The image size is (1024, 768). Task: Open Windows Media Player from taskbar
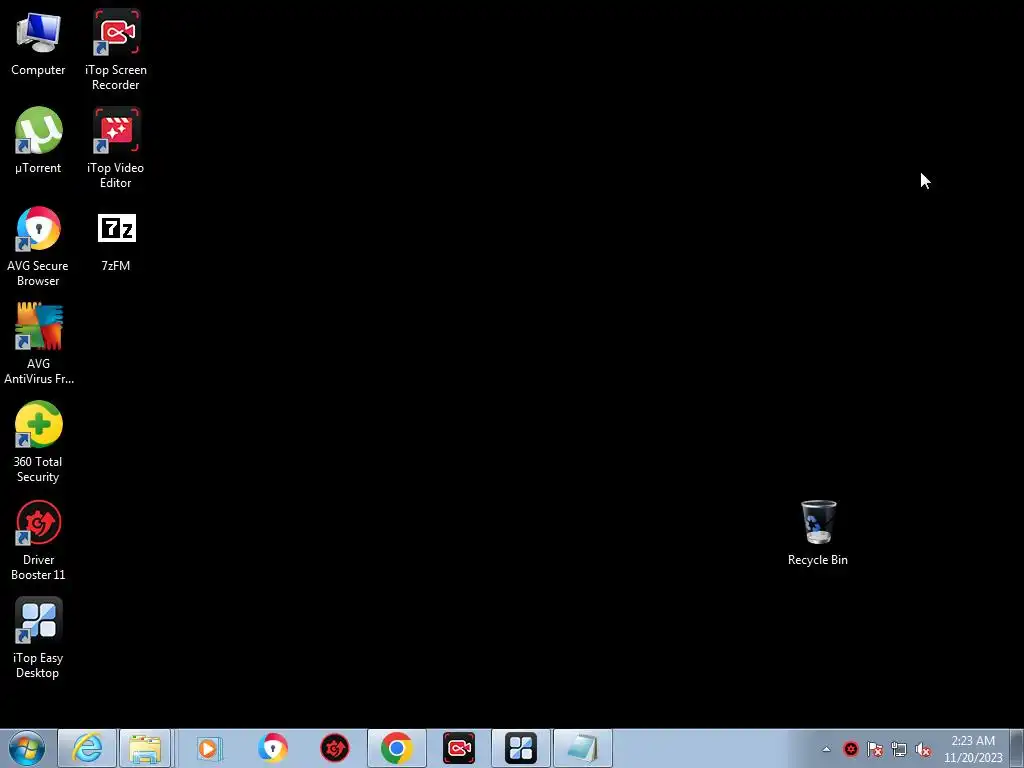209,748
